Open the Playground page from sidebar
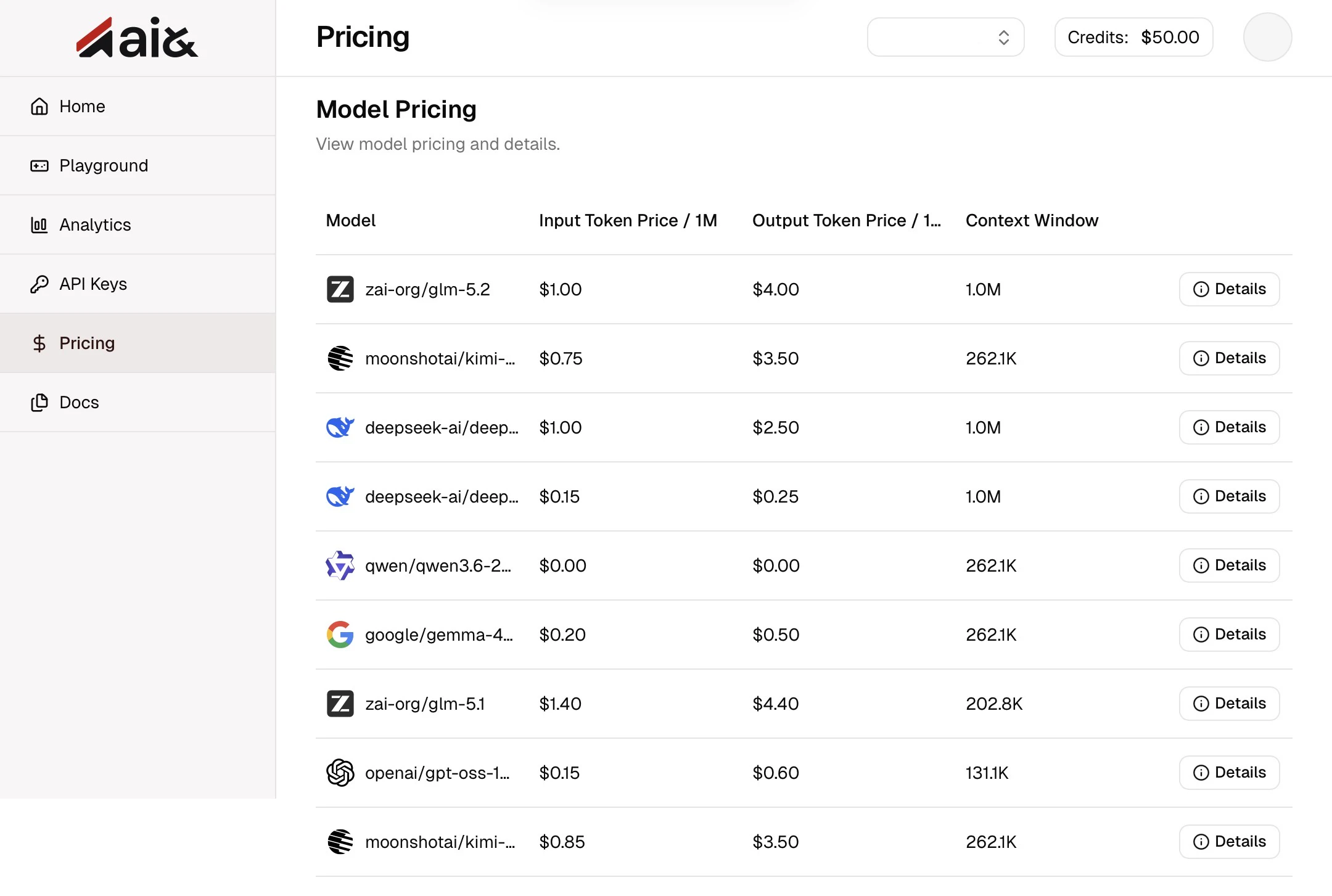1332x896 pixels. point(138,165)
